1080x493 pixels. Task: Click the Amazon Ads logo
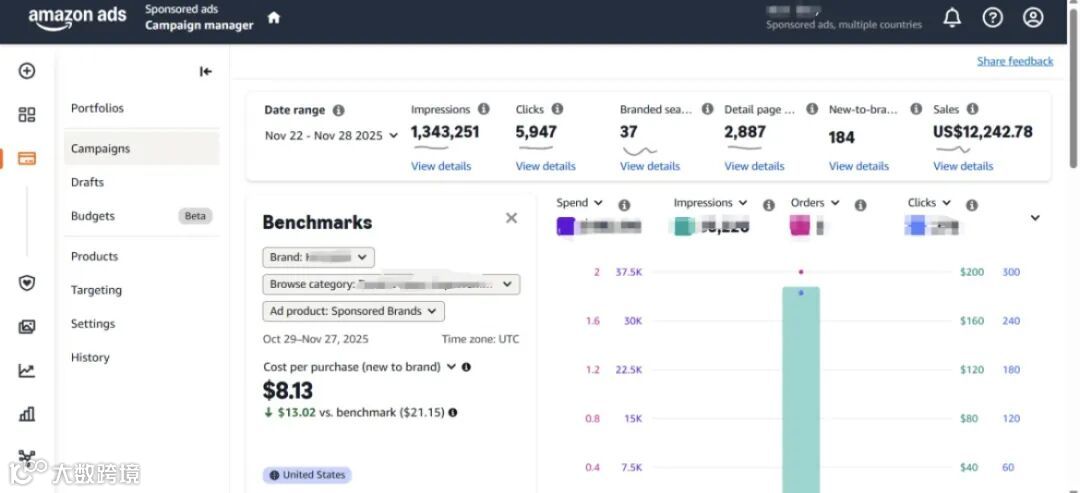(x=77, y=17)
